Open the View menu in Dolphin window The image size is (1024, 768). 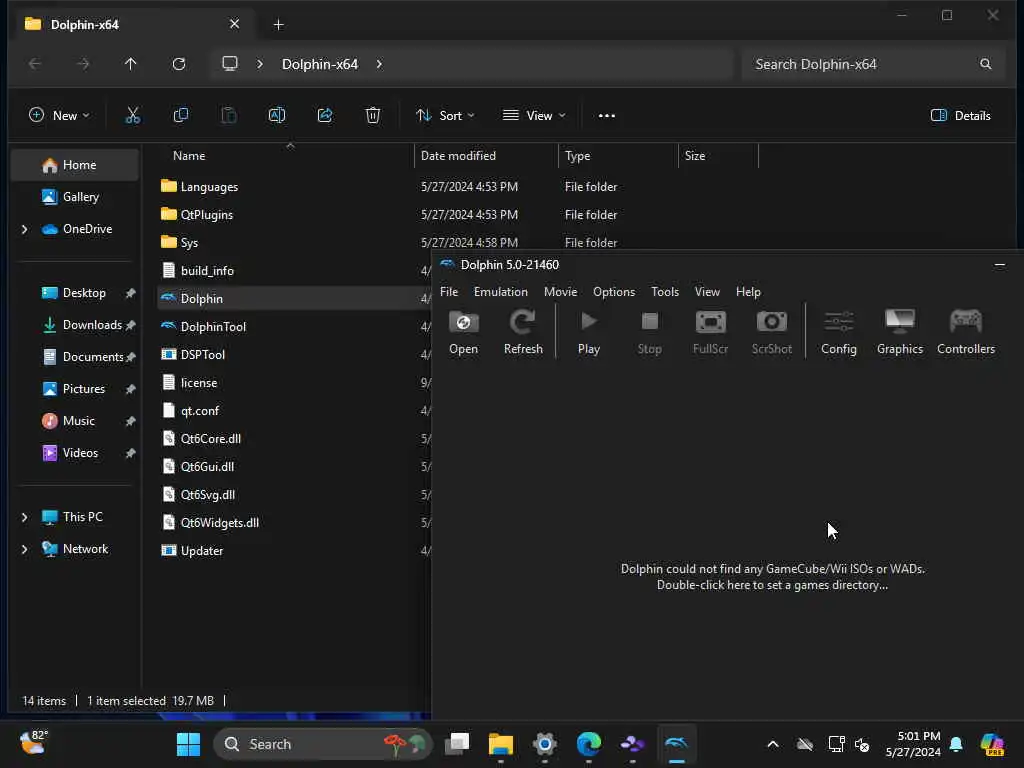[707, 292]
